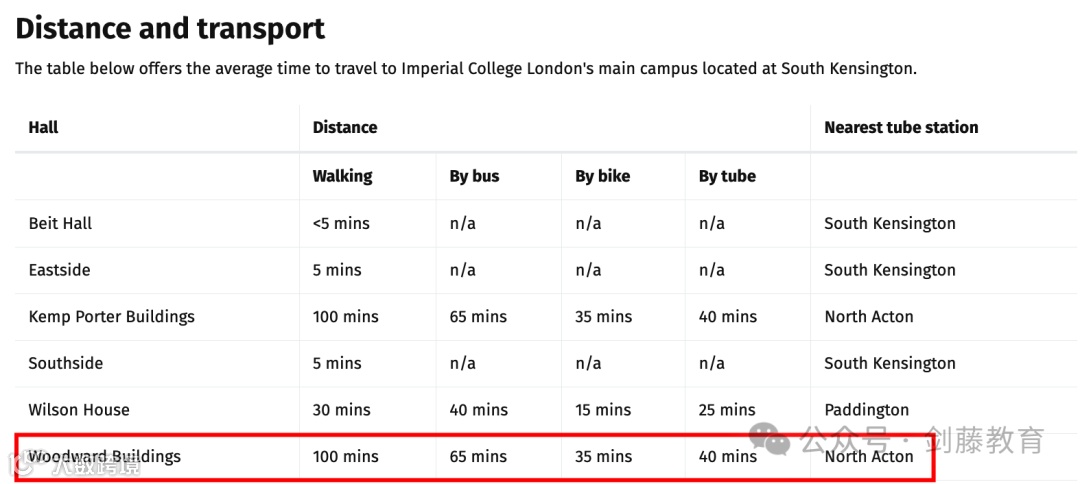The image size is (1080, 484).
Task: Click the "By bus" sub-header
Action: 474,176
